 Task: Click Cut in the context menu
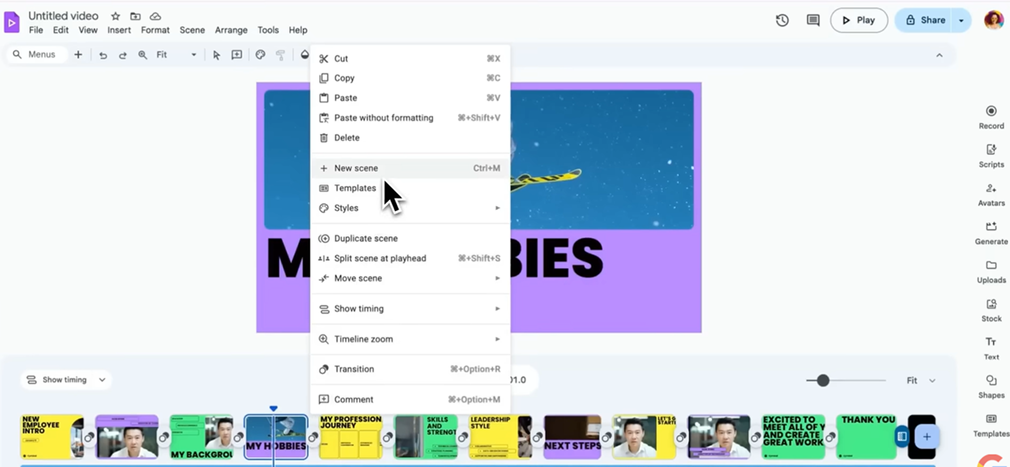coord(410,59)
